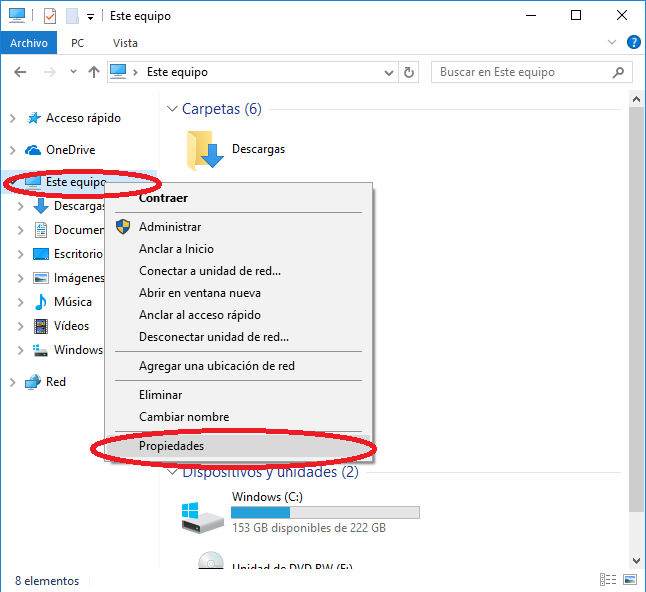This screenshot has height=592, width=646.
Task: Collapse the Carpetas (6) group
Action: 171,109
